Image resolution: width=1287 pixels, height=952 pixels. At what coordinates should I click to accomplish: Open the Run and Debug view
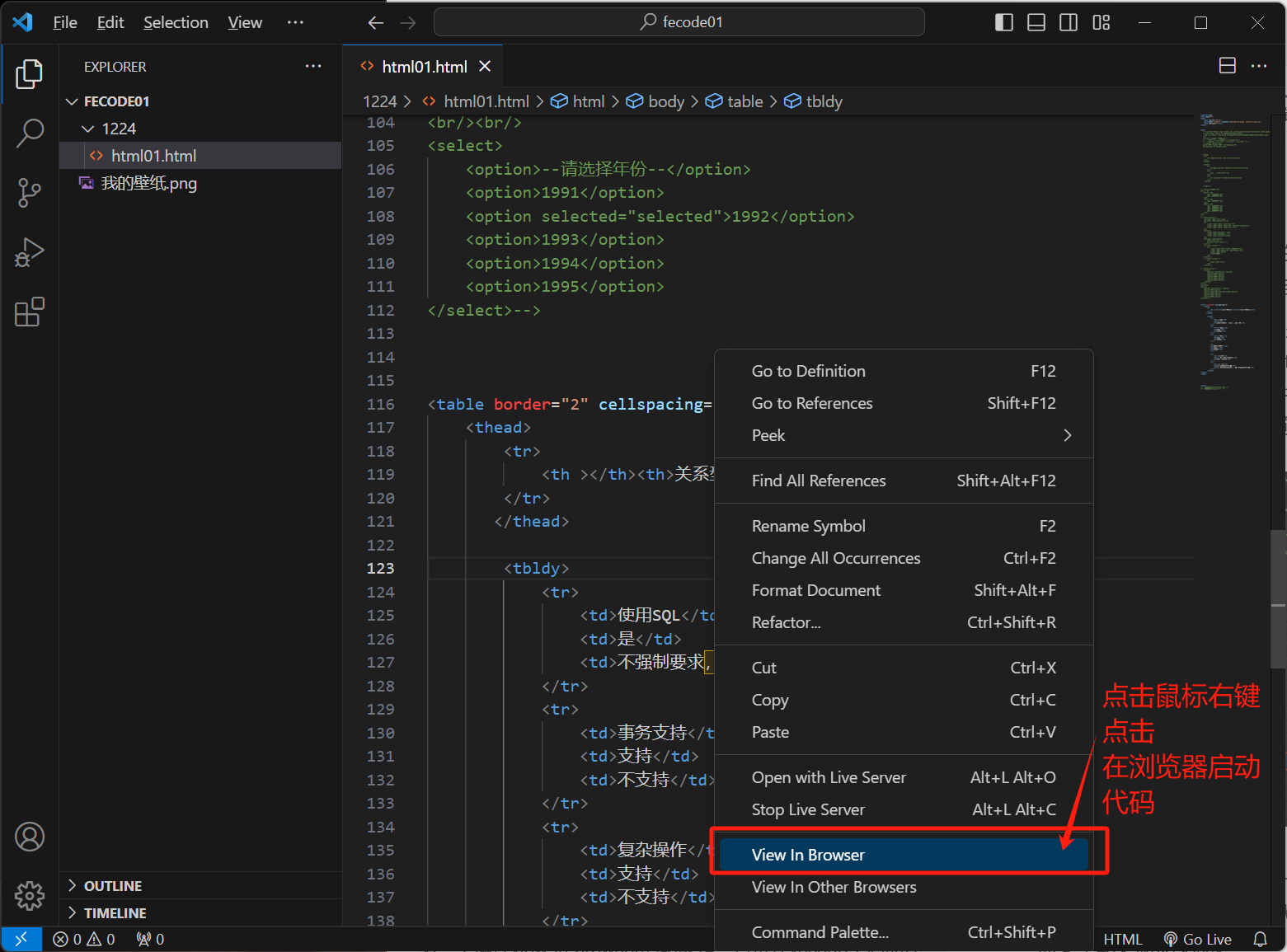[x=30, y=252]
